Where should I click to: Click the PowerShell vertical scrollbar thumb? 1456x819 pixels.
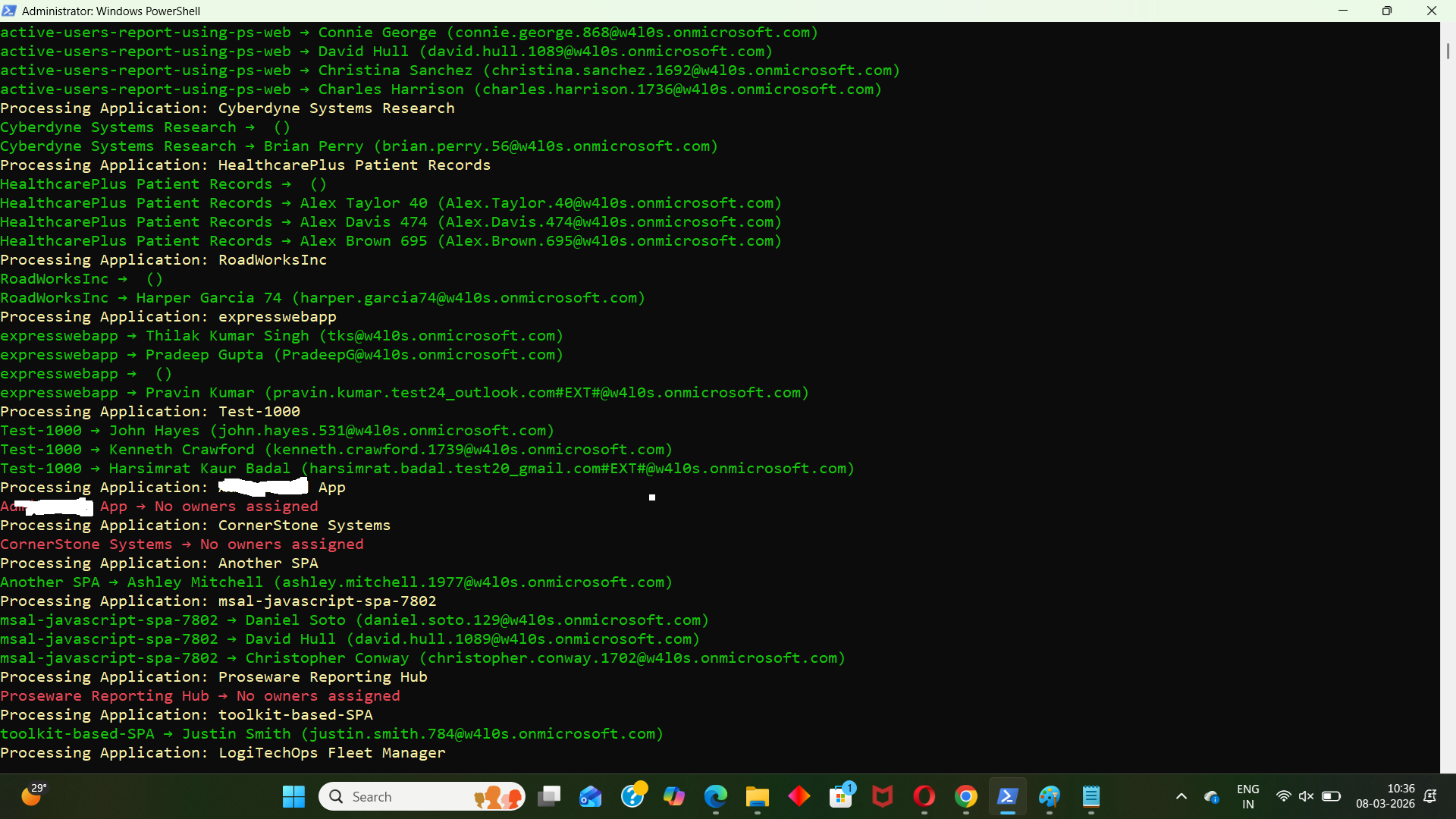pyautogui.click(x=1448, y=51)
